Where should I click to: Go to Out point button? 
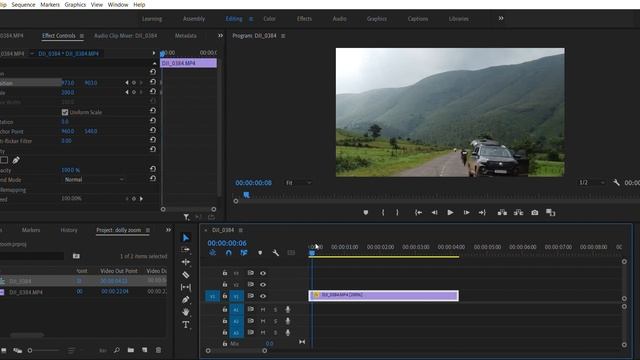click(x=482, y=213)
